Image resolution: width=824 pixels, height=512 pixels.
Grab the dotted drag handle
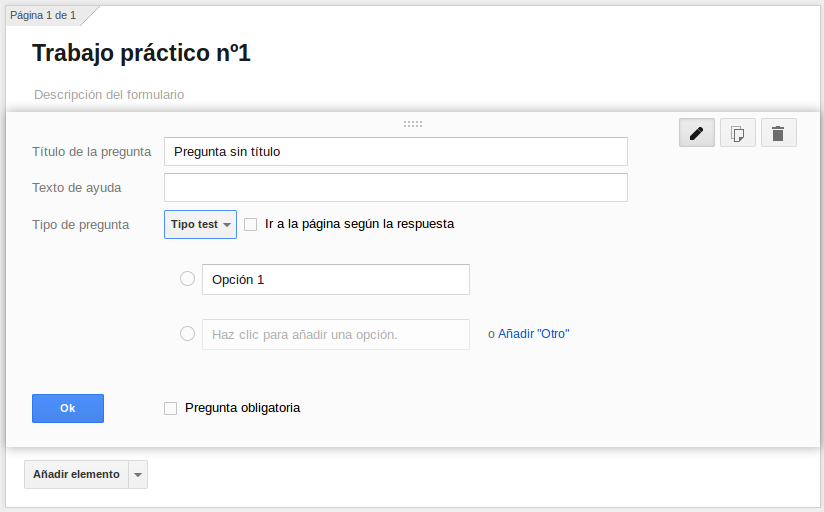[x=412, y=124]
